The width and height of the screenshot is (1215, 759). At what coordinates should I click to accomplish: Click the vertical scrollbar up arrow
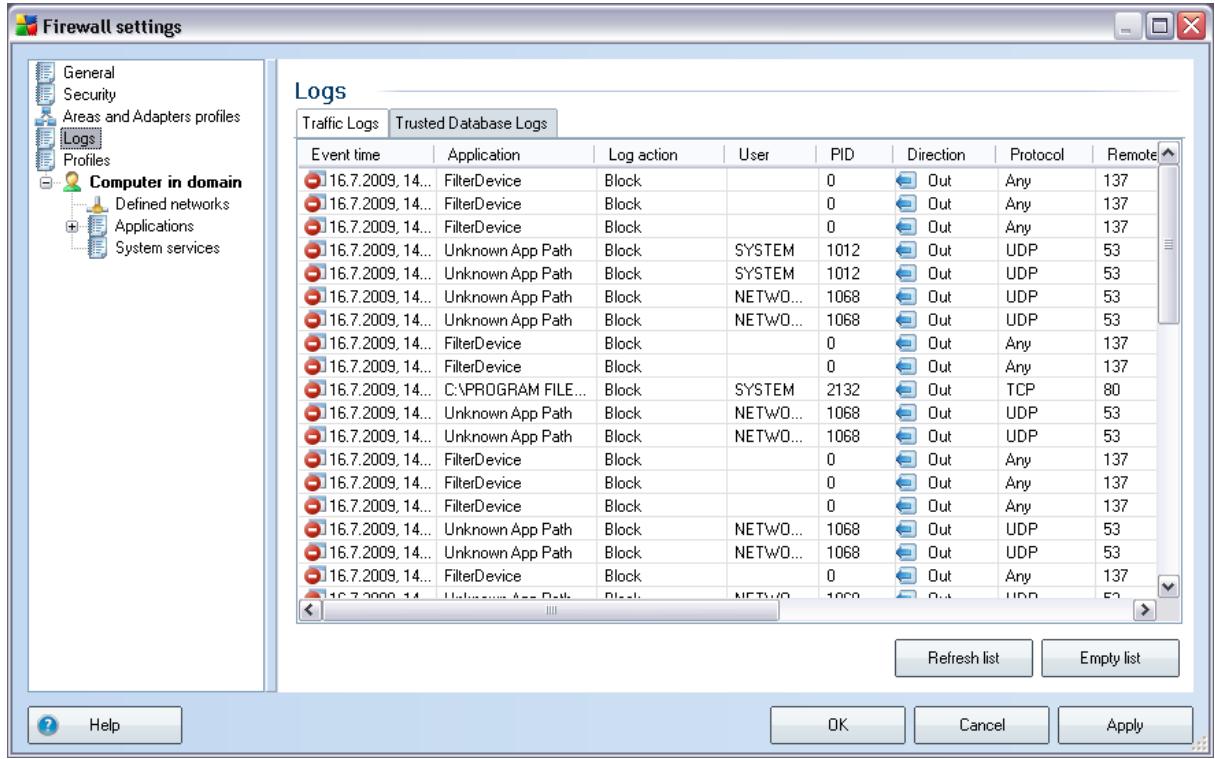(1168, 153)
